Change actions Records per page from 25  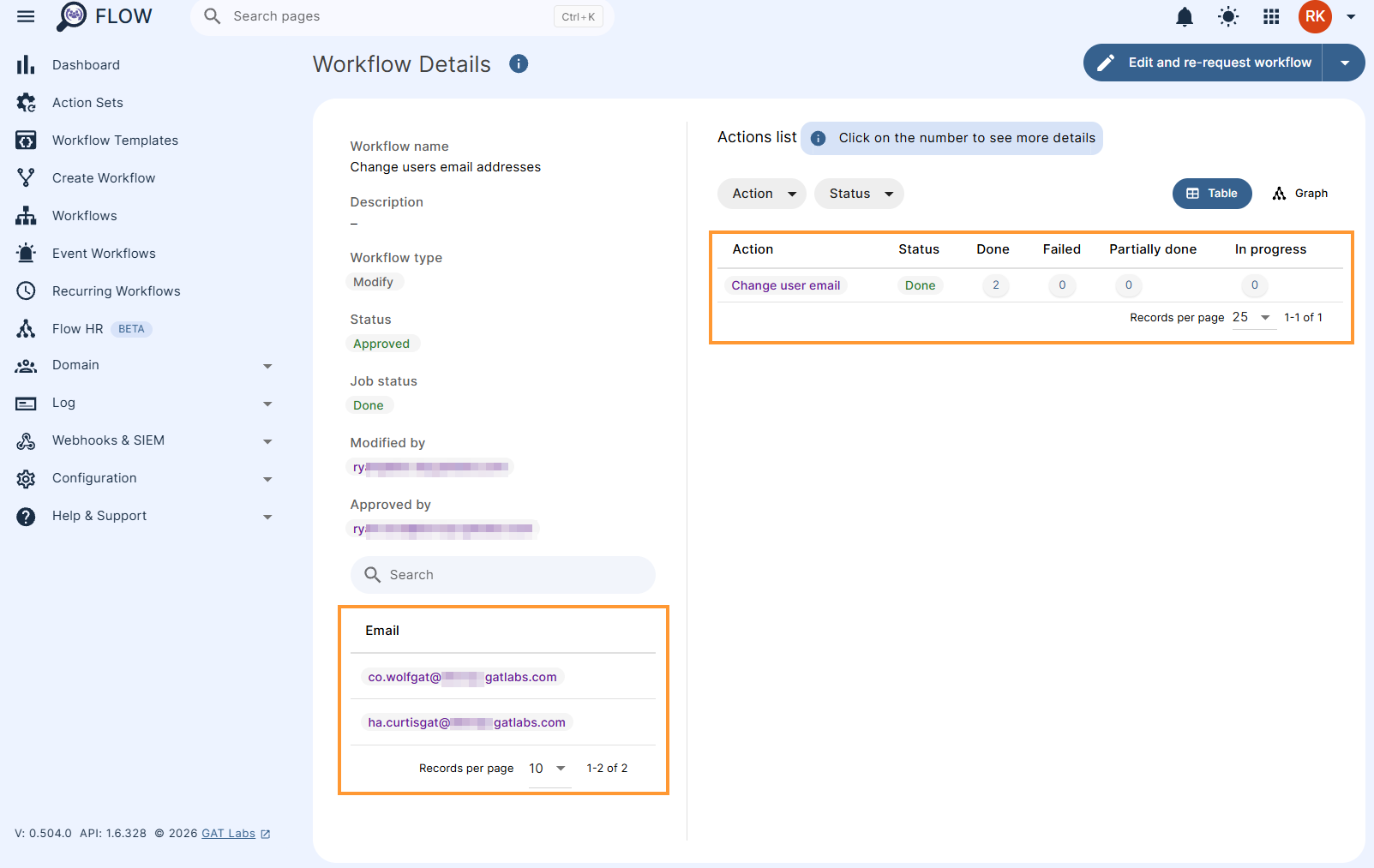[x=1253, y=317]
